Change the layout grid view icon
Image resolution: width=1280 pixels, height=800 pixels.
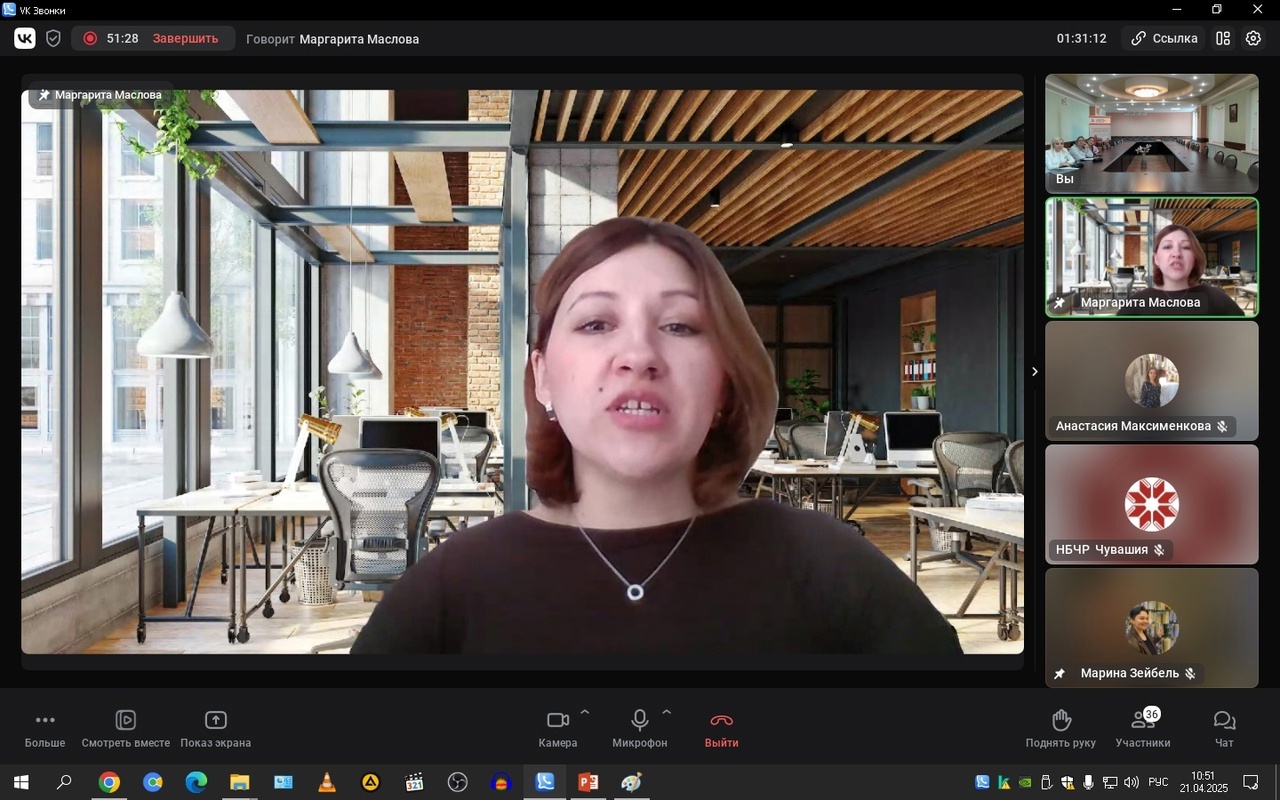[1223, 38]
